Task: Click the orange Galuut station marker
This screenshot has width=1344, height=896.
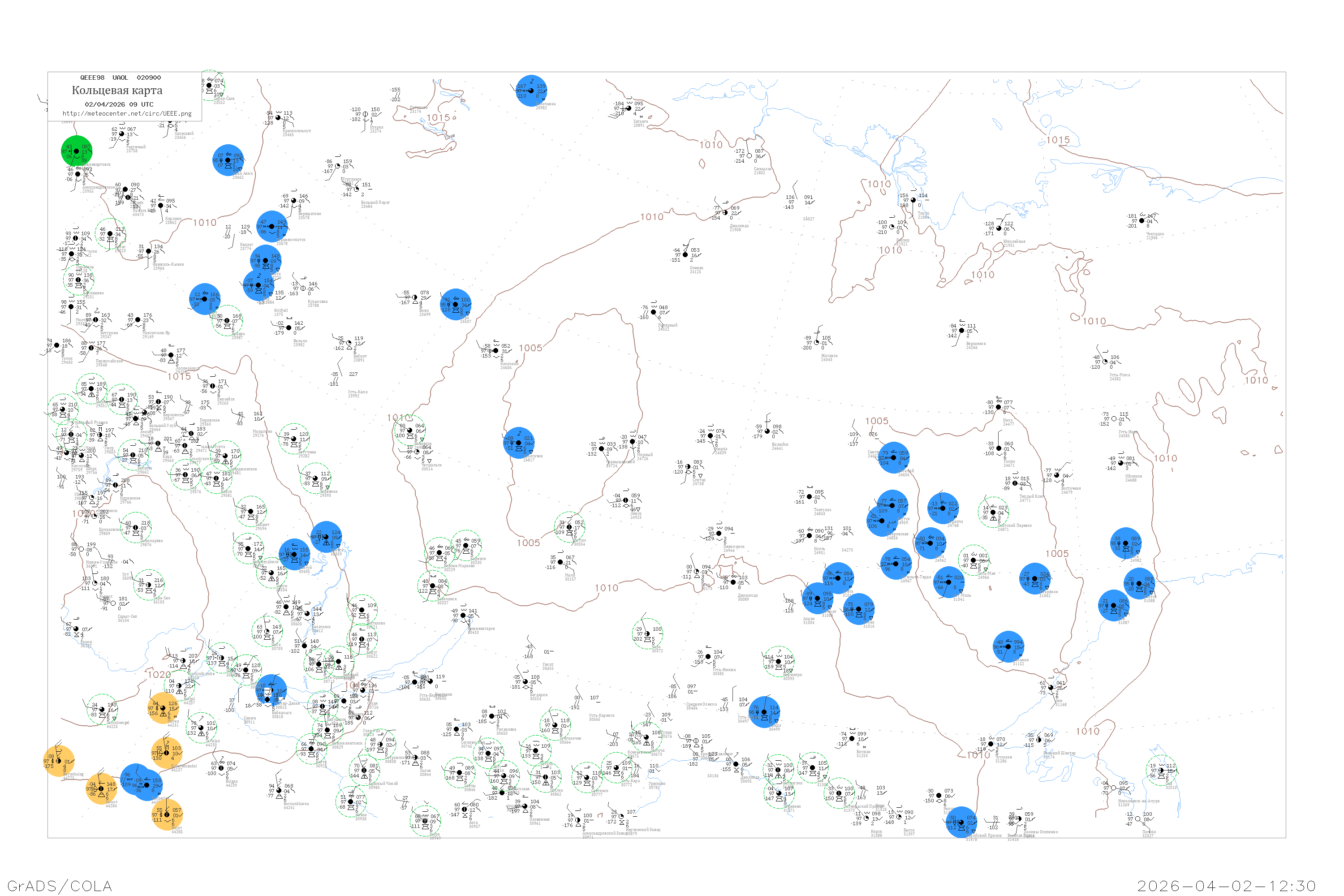Action: [100, 788]
